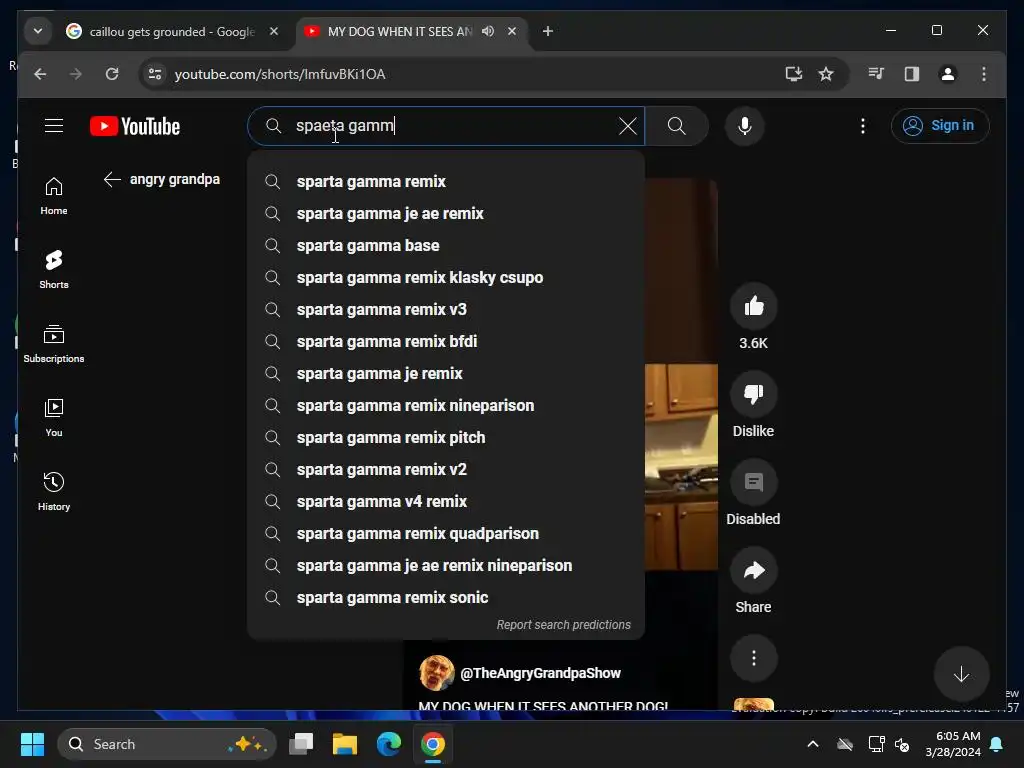Click the address bar URL
Screen dimensions: 1024x768
[280, 74]
